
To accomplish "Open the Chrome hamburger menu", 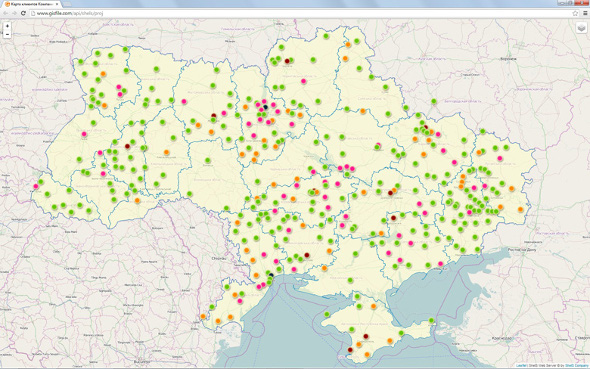I will coord(585,13).
